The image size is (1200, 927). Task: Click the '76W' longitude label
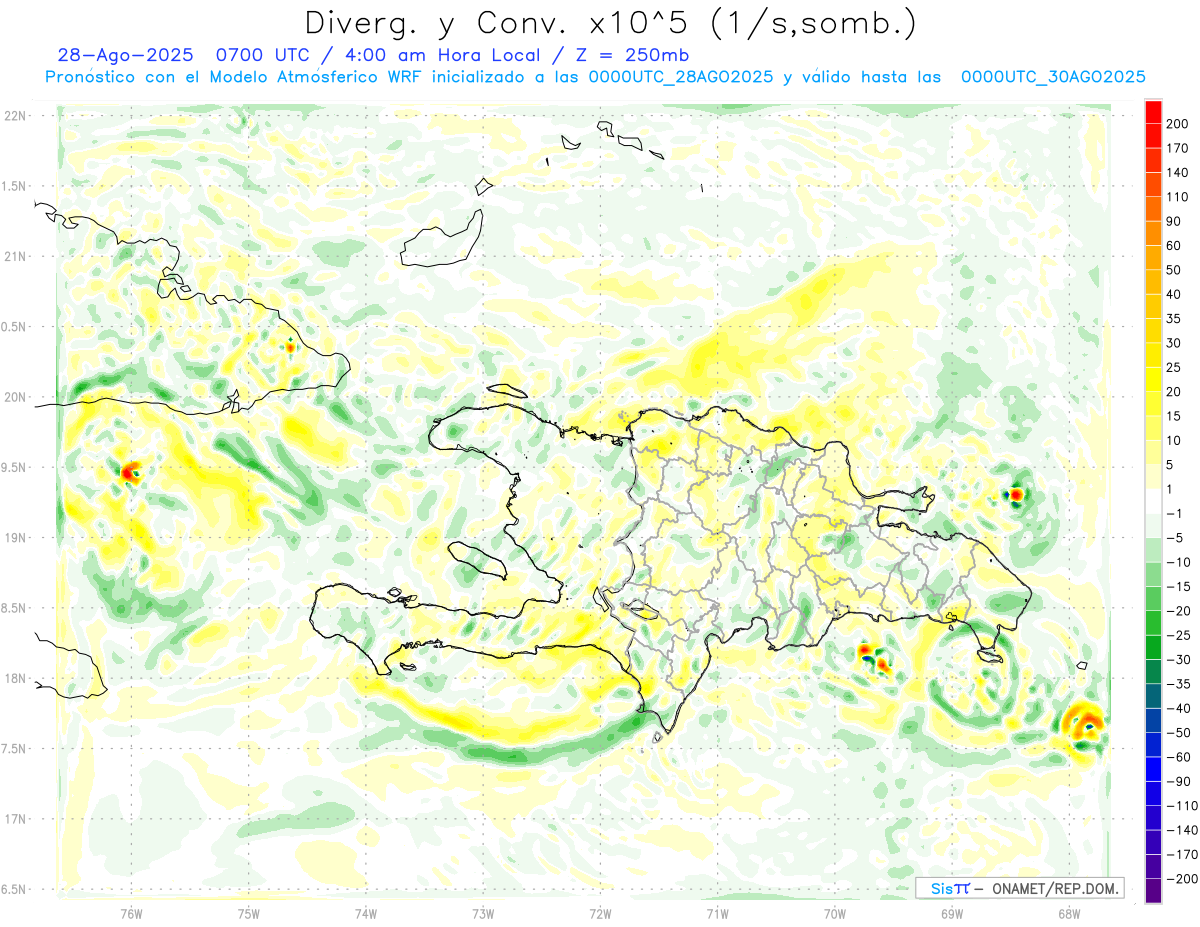click(x=131, y=912)
